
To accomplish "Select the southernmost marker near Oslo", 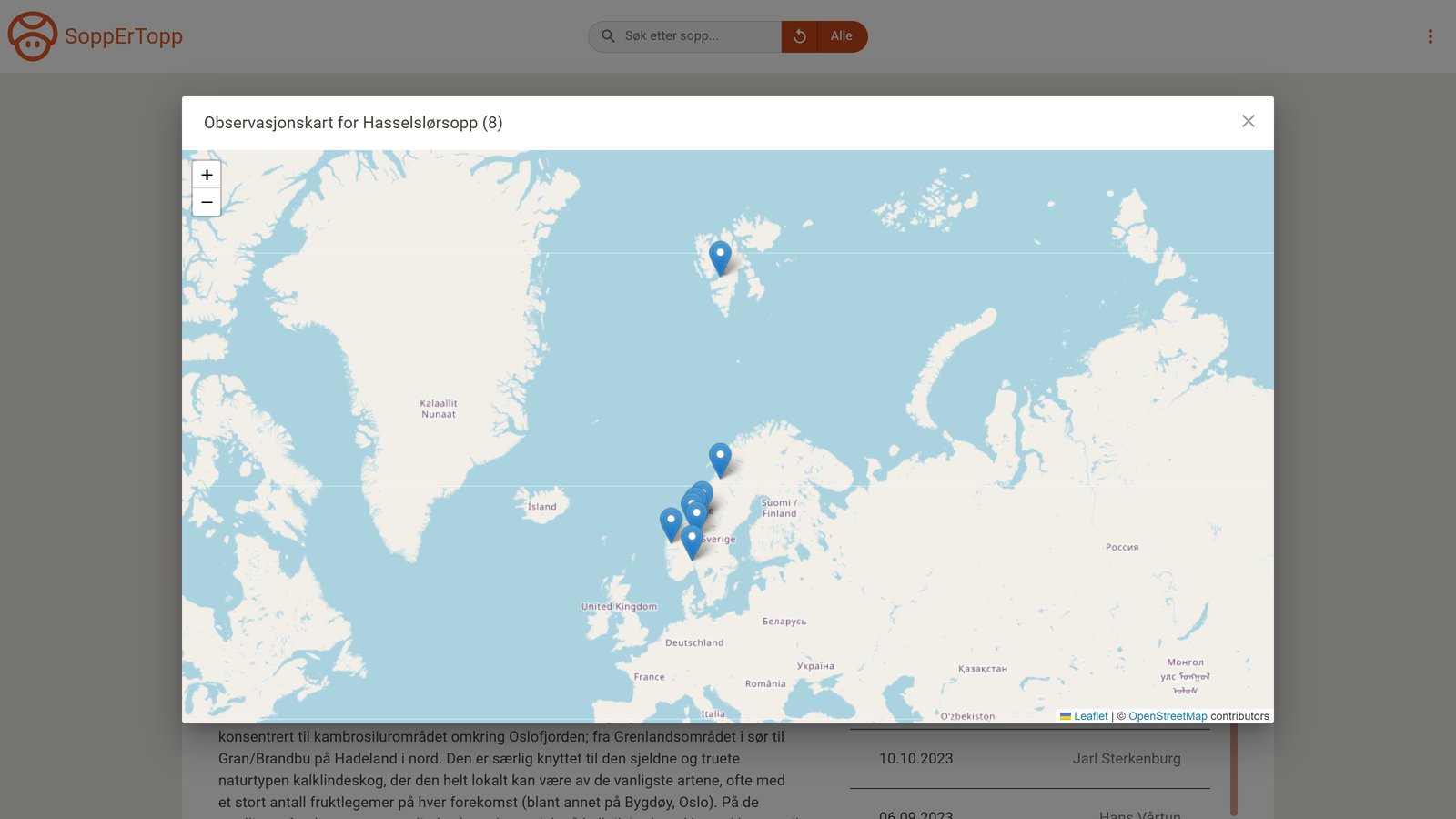I will 692,542.
